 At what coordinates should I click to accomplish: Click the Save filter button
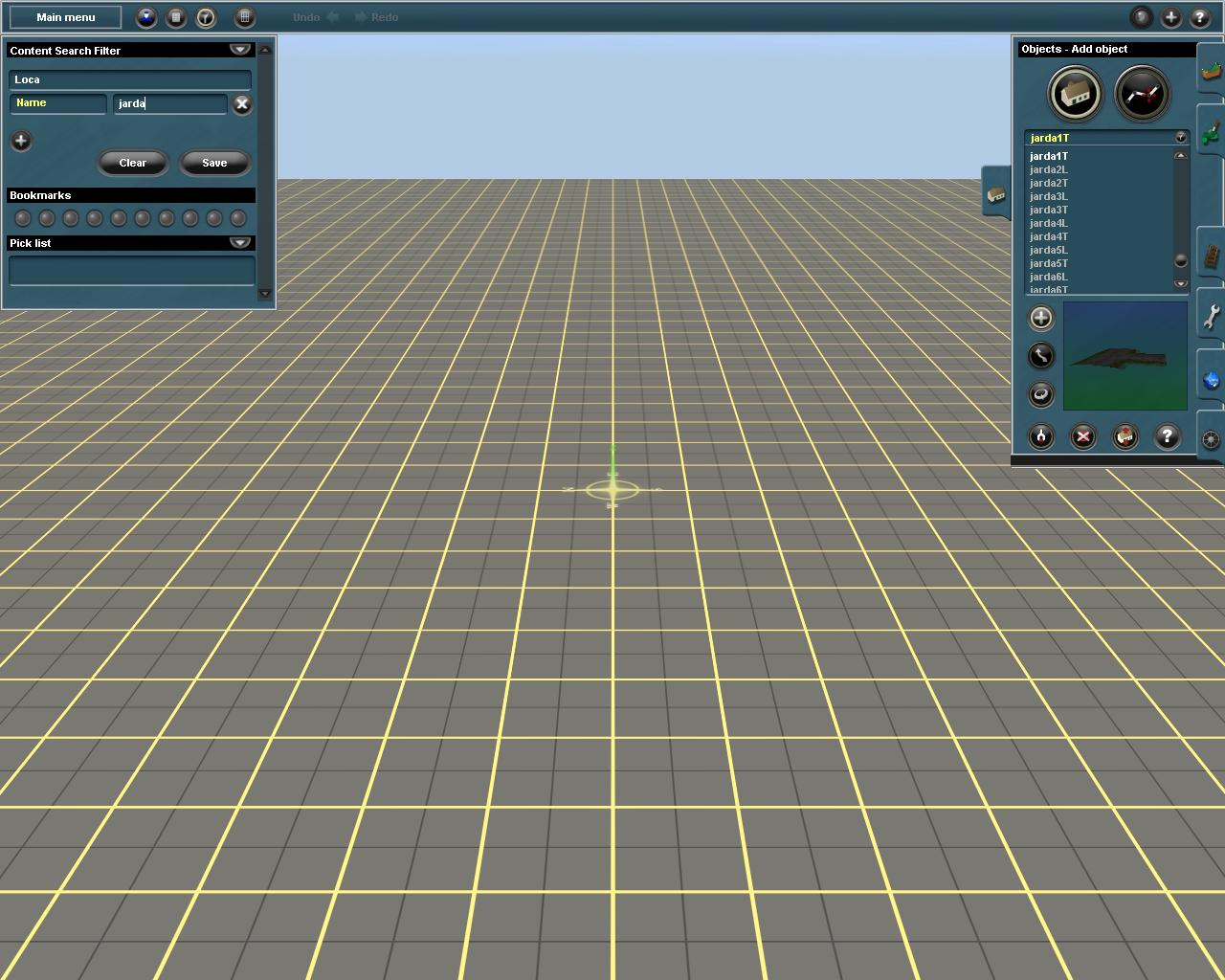coord(214,163)
